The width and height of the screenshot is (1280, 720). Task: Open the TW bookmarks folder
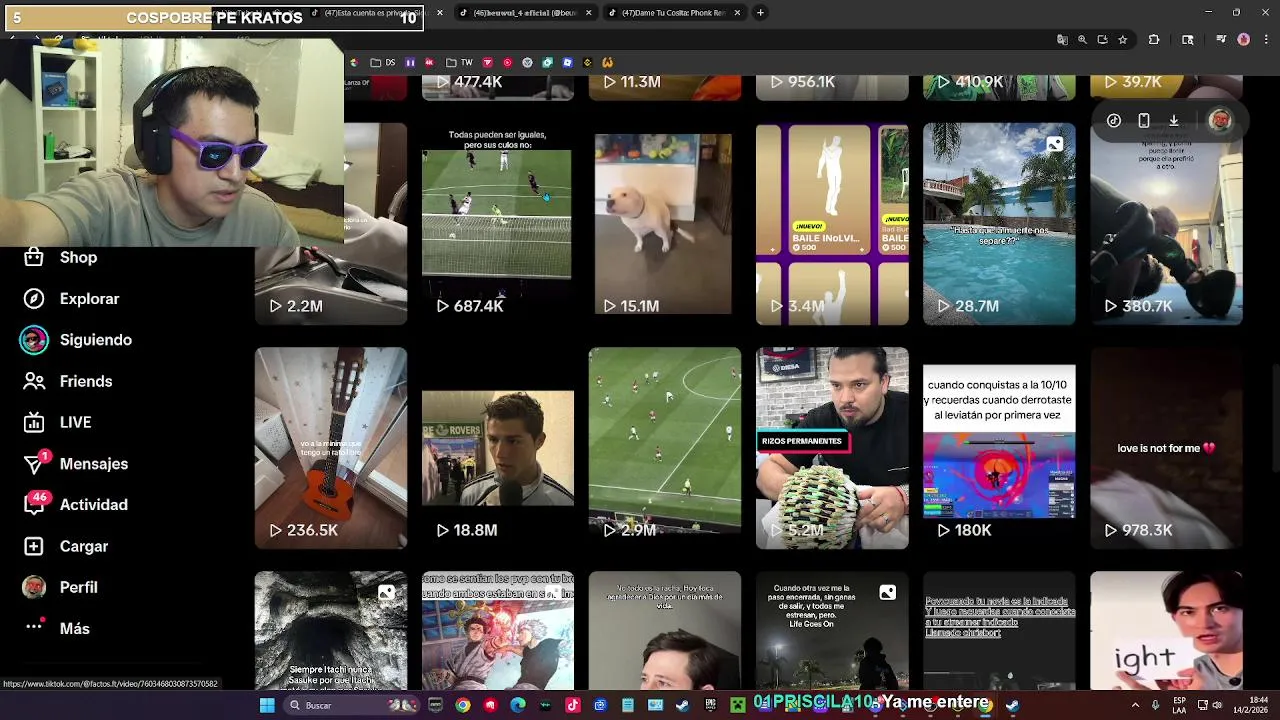point(460,62)
